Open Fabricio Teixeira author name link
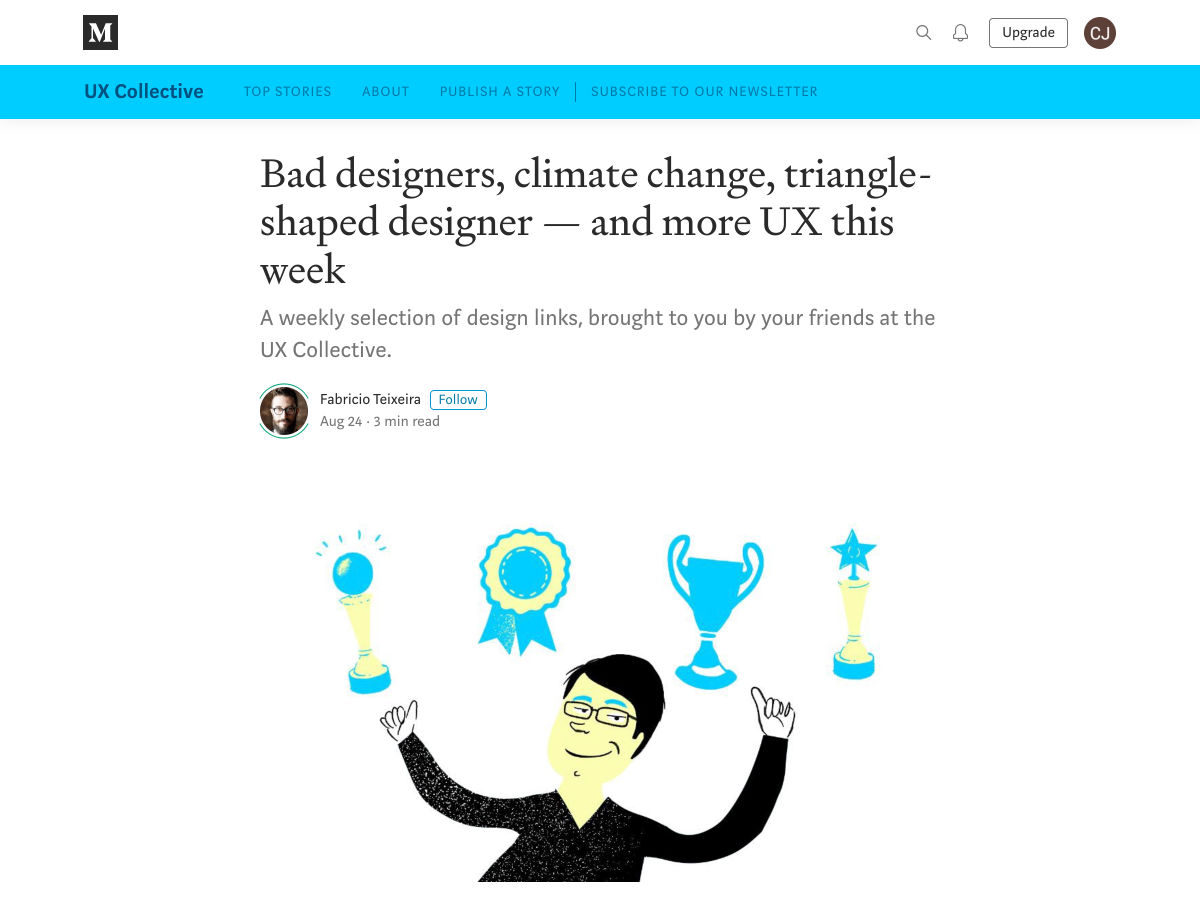The image size is (1200, 900). point(370,399)
